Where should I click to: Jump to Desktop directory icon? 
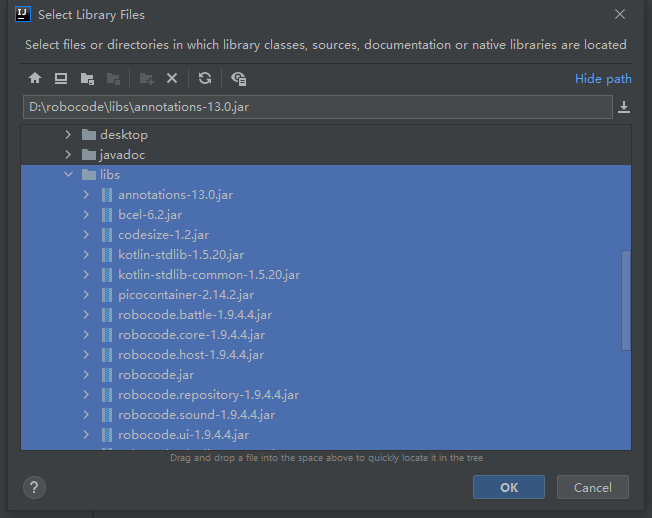pos(61,78)
